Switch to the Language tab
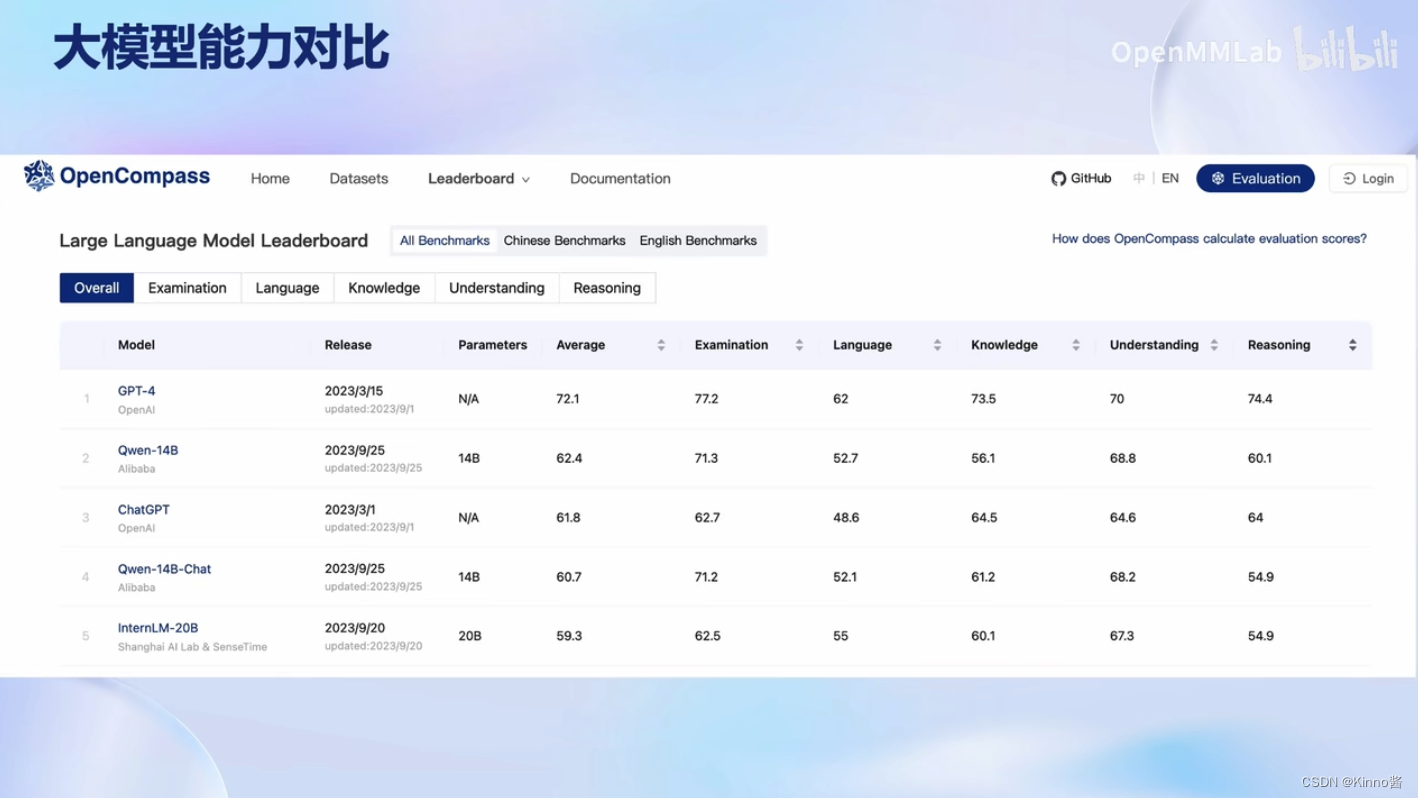Viewport: 1418px width, 798px height. coord(287,288)
